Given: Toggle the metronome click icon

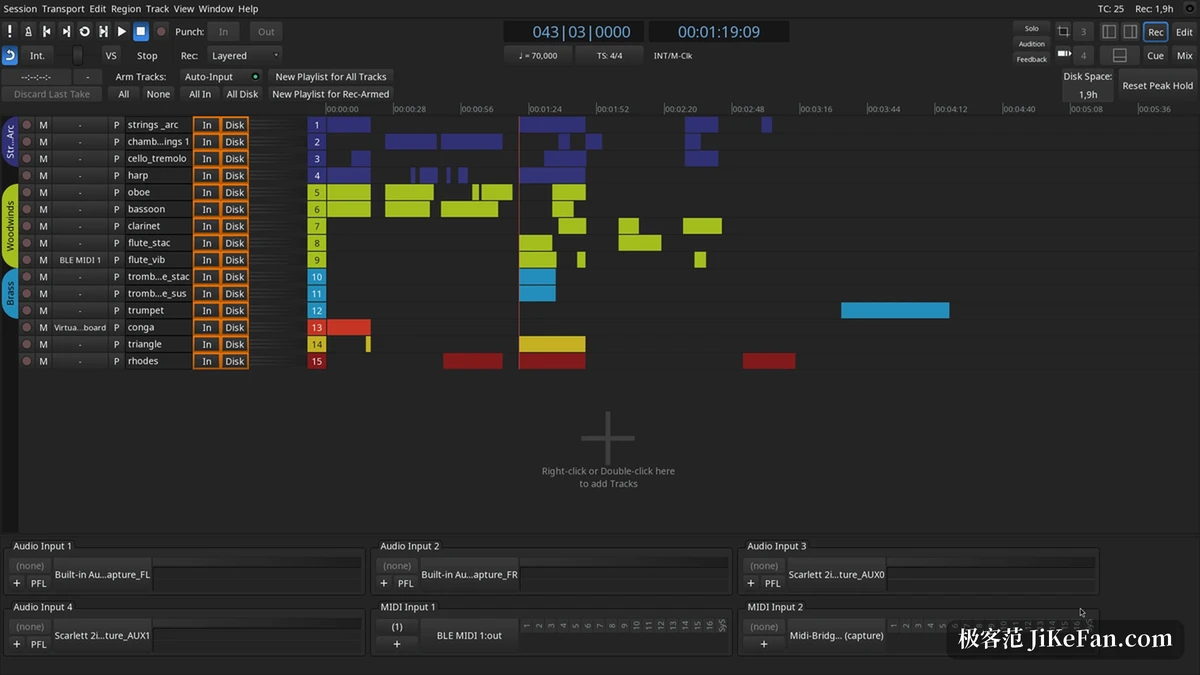Looking at the screenshot, I should [x=28, y=32].
